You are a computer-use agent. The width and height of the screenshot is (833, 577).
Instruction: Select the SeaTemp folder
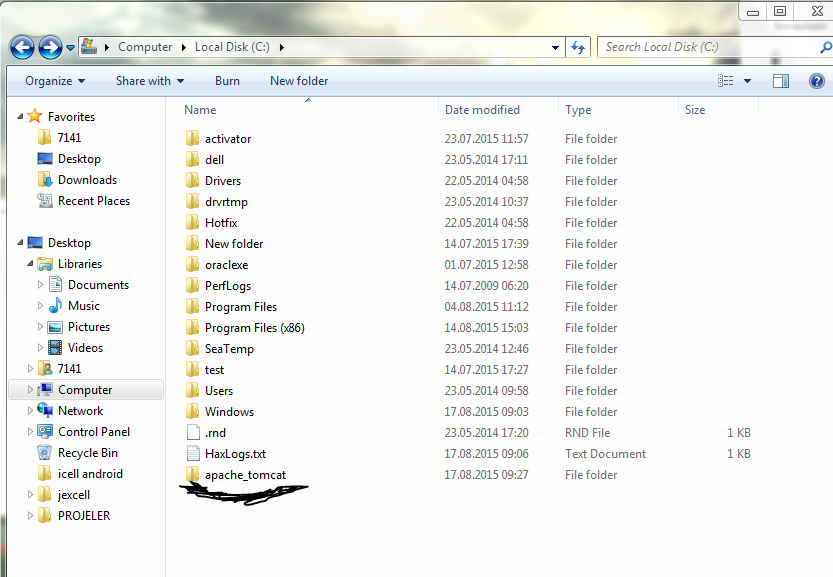[x=220, y=349]
